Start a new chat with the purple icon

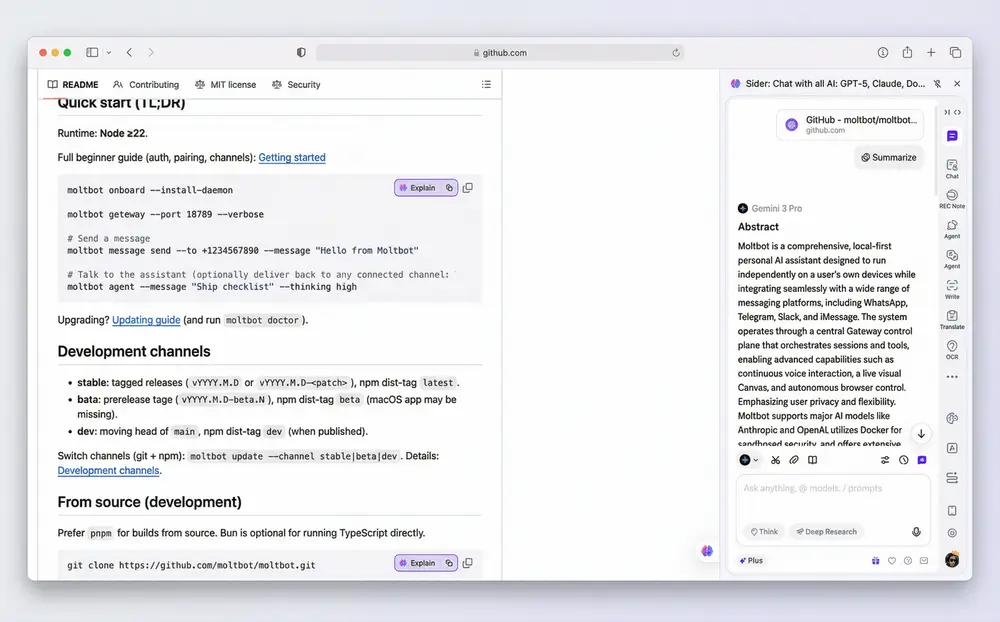click(922, 460)
